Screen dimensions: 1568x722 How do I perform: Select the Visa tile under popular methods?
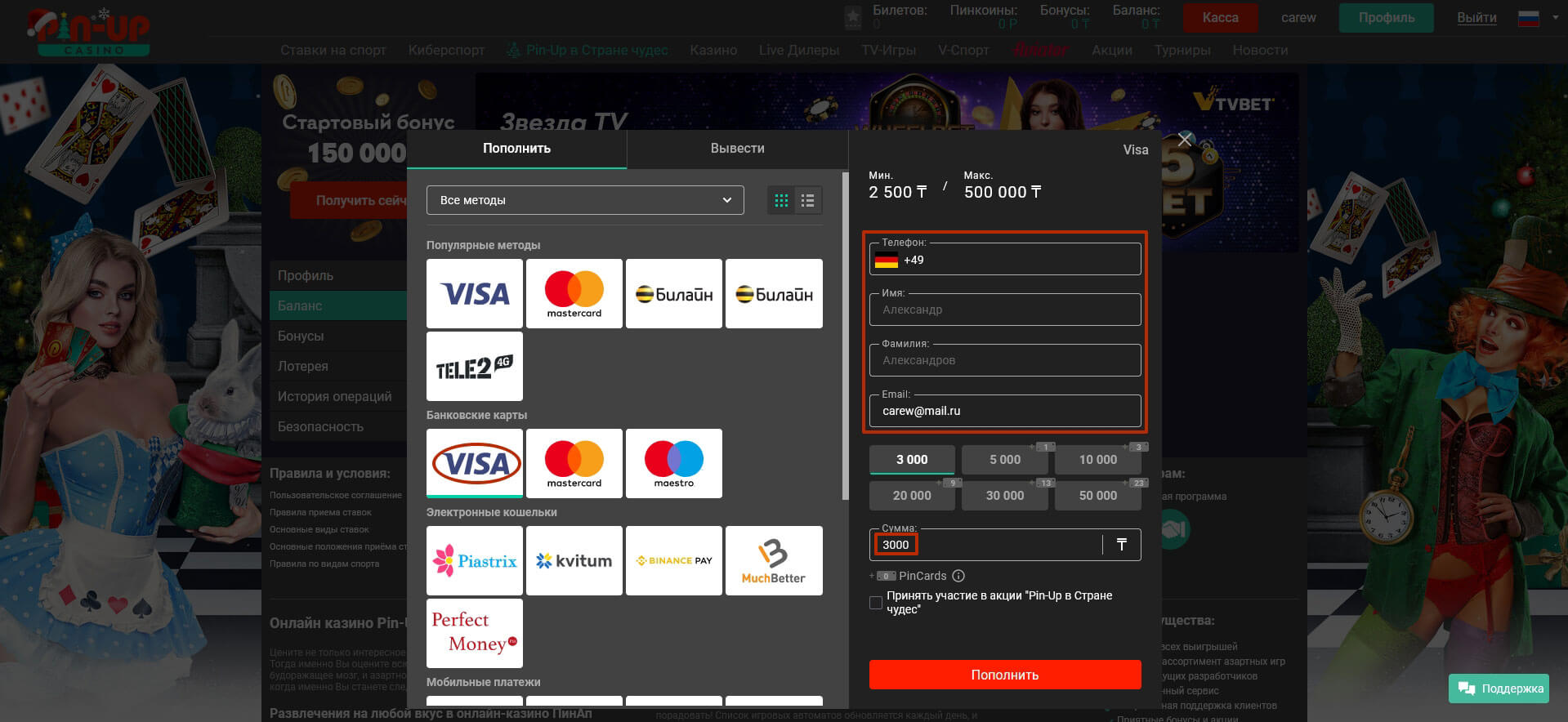[x=474, y=293]
